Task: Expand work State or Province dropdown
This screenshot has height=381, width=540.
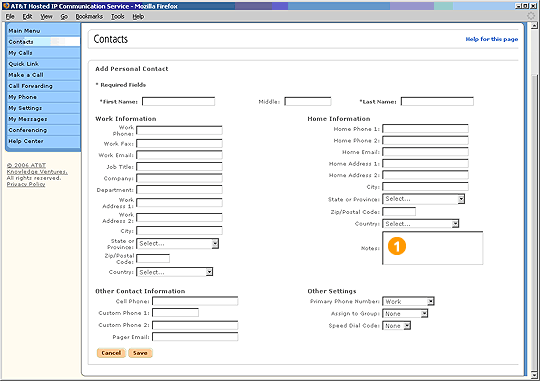Action: pos(177,244)
